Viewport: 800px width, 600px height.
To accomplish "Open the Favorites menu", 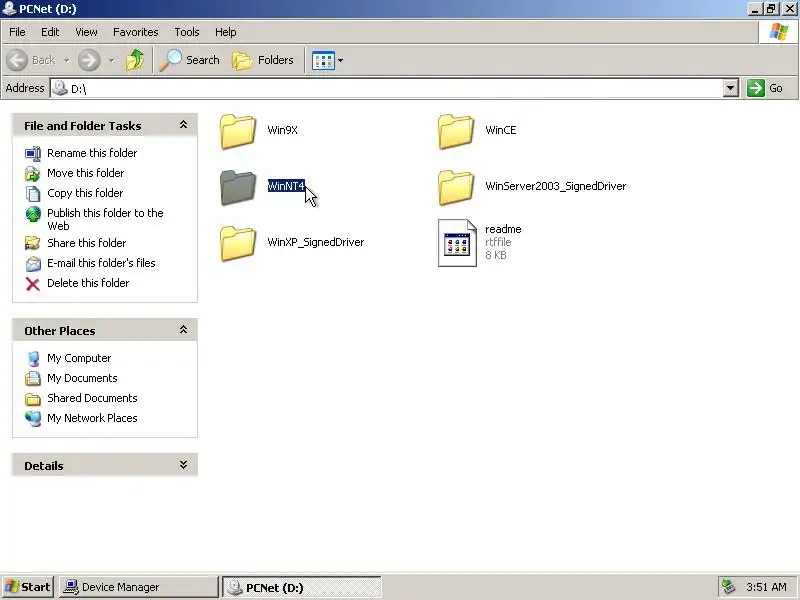I will coord(136,32).
